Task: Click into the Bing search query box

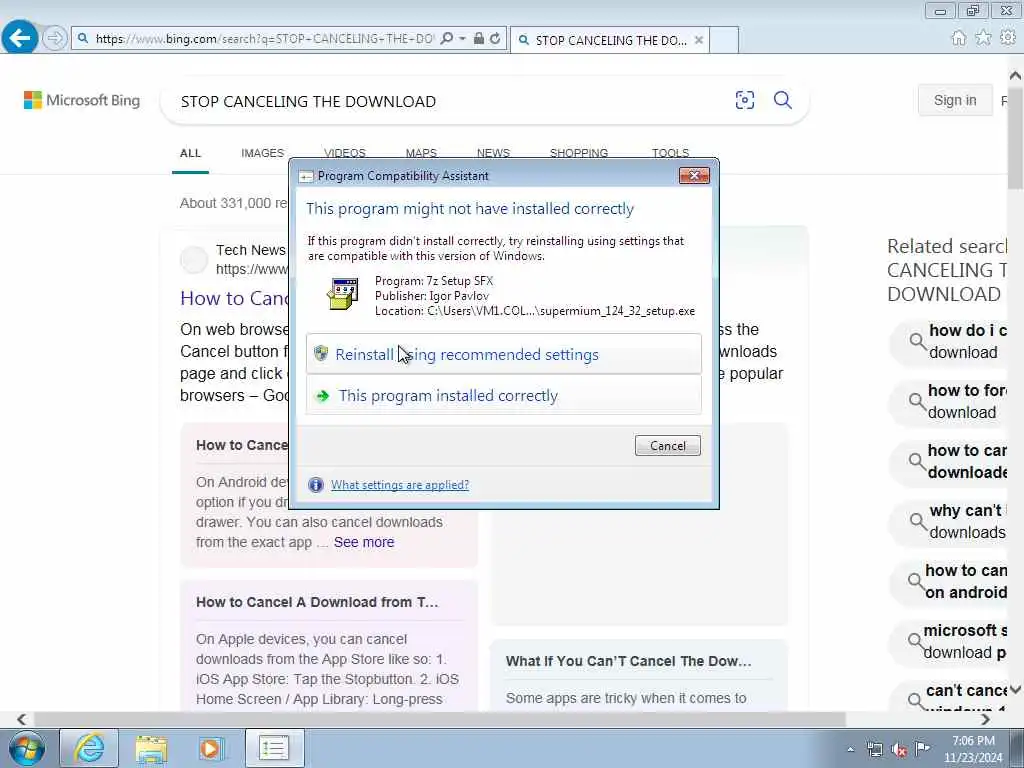Action: 451,101
